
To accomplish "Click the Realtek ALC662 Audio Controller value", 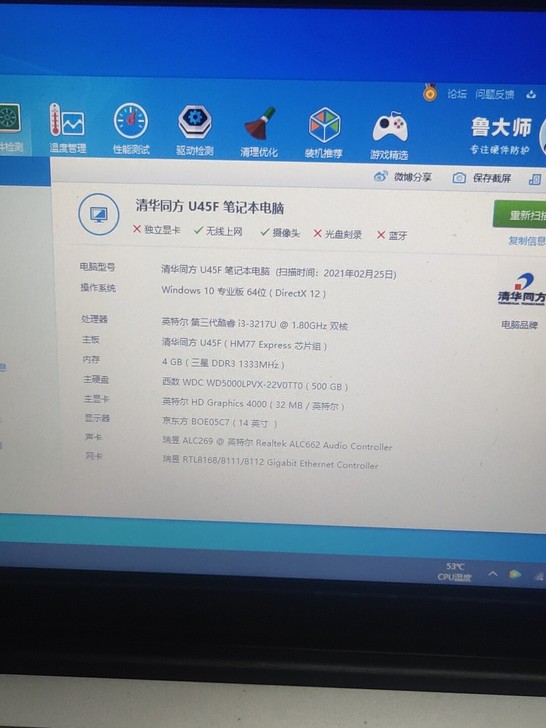I will (x=277, y=443).
